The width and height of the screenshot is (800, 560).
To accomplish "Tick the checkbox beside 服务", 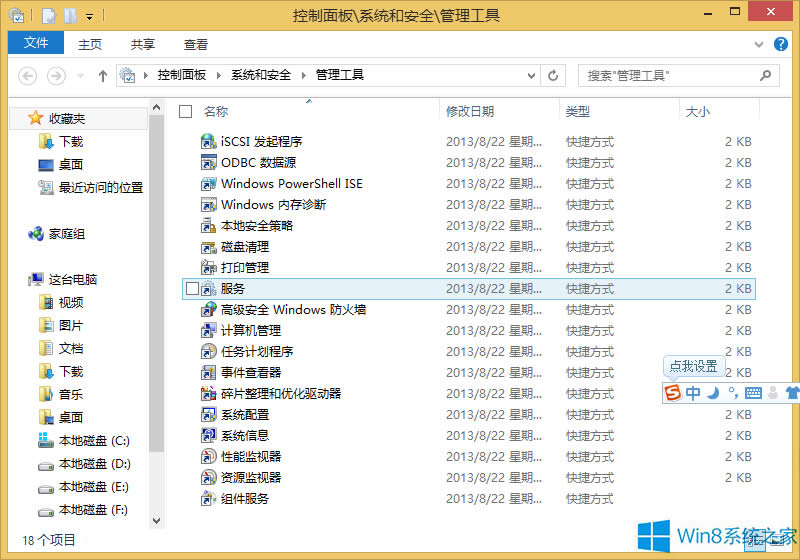I will pos(192,289).
